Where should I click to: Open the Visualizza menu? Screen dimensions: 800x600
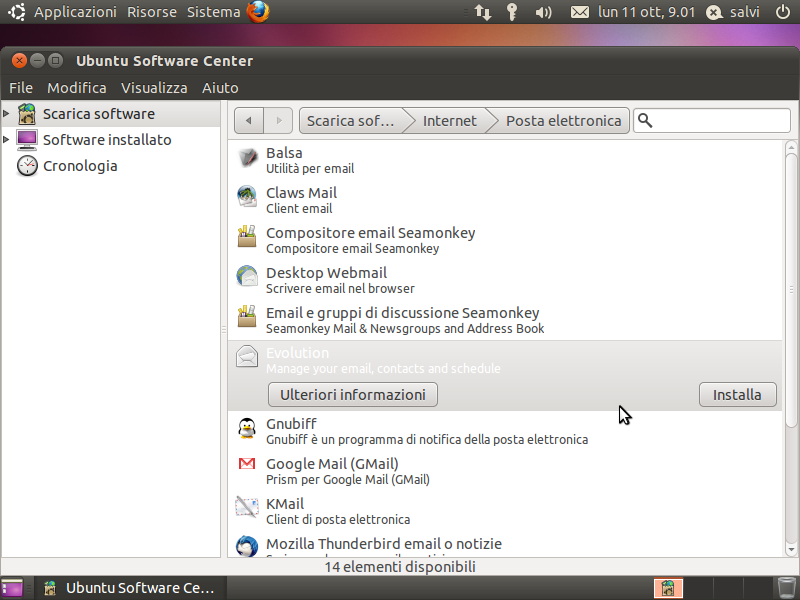point(154,88)
